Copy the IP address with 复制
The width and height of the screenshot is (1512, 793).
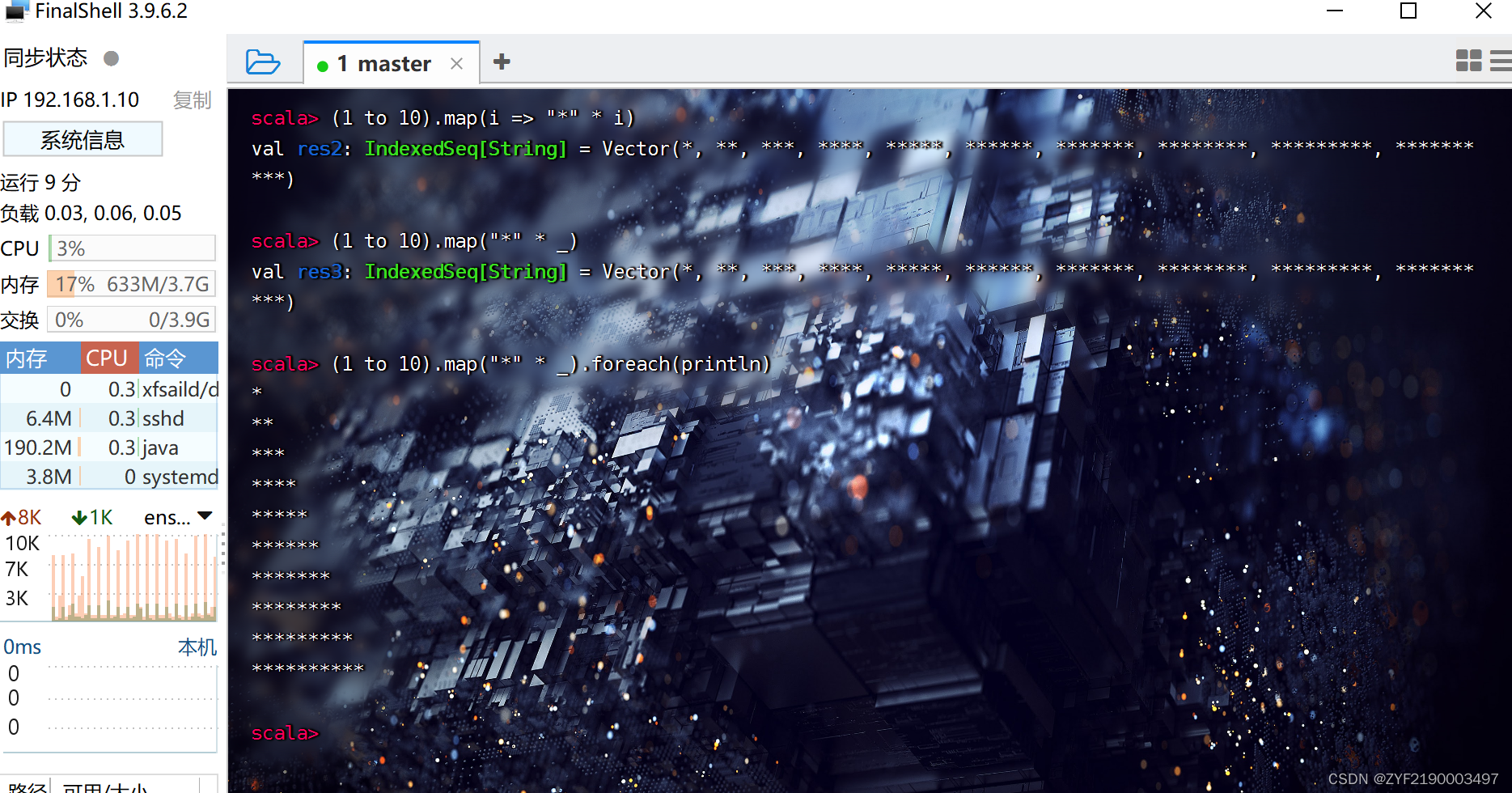192,100
